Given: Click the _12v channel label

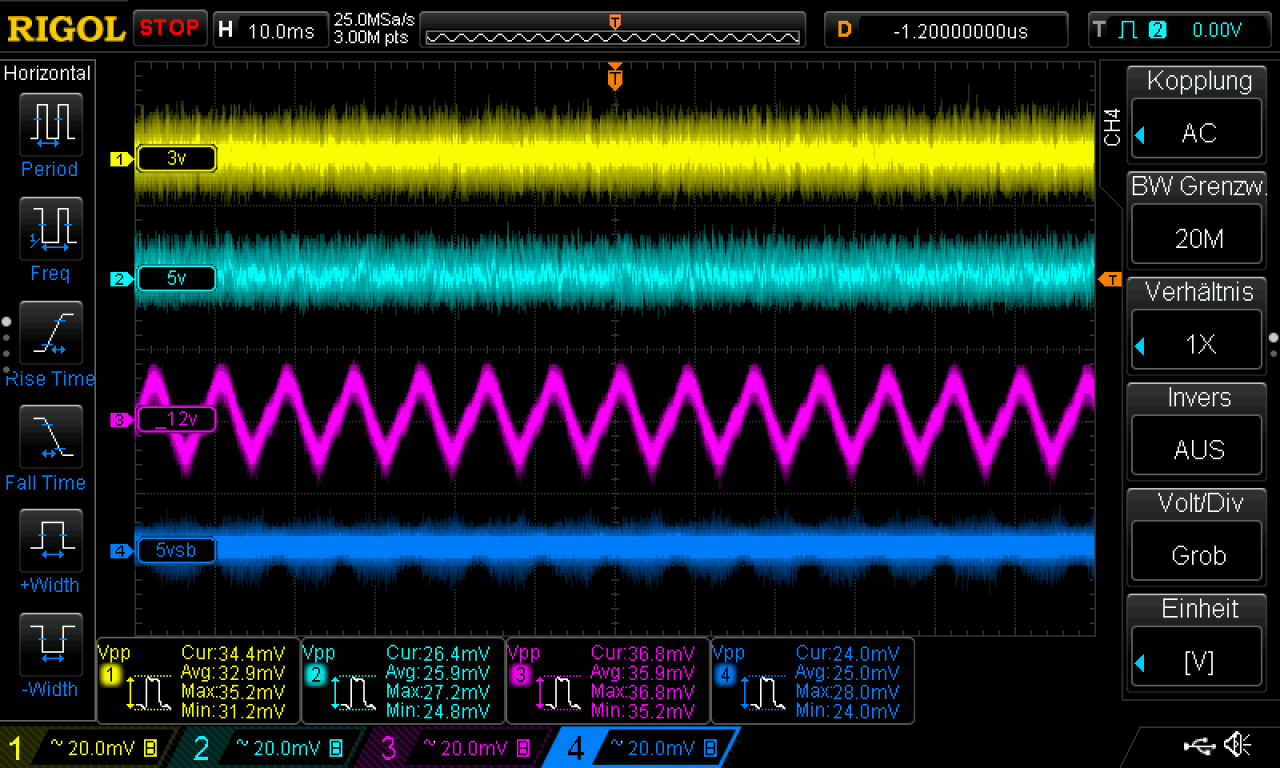Looking at the screenshot, I should tap(177, 420).
